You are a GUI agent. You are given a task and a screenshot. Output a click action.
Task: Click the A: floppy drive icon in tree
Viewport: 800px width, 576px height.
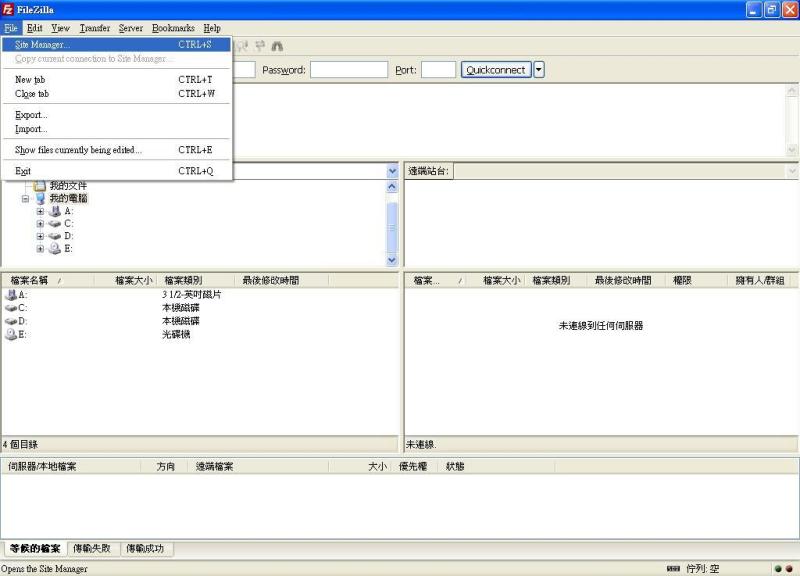(55, 211)
